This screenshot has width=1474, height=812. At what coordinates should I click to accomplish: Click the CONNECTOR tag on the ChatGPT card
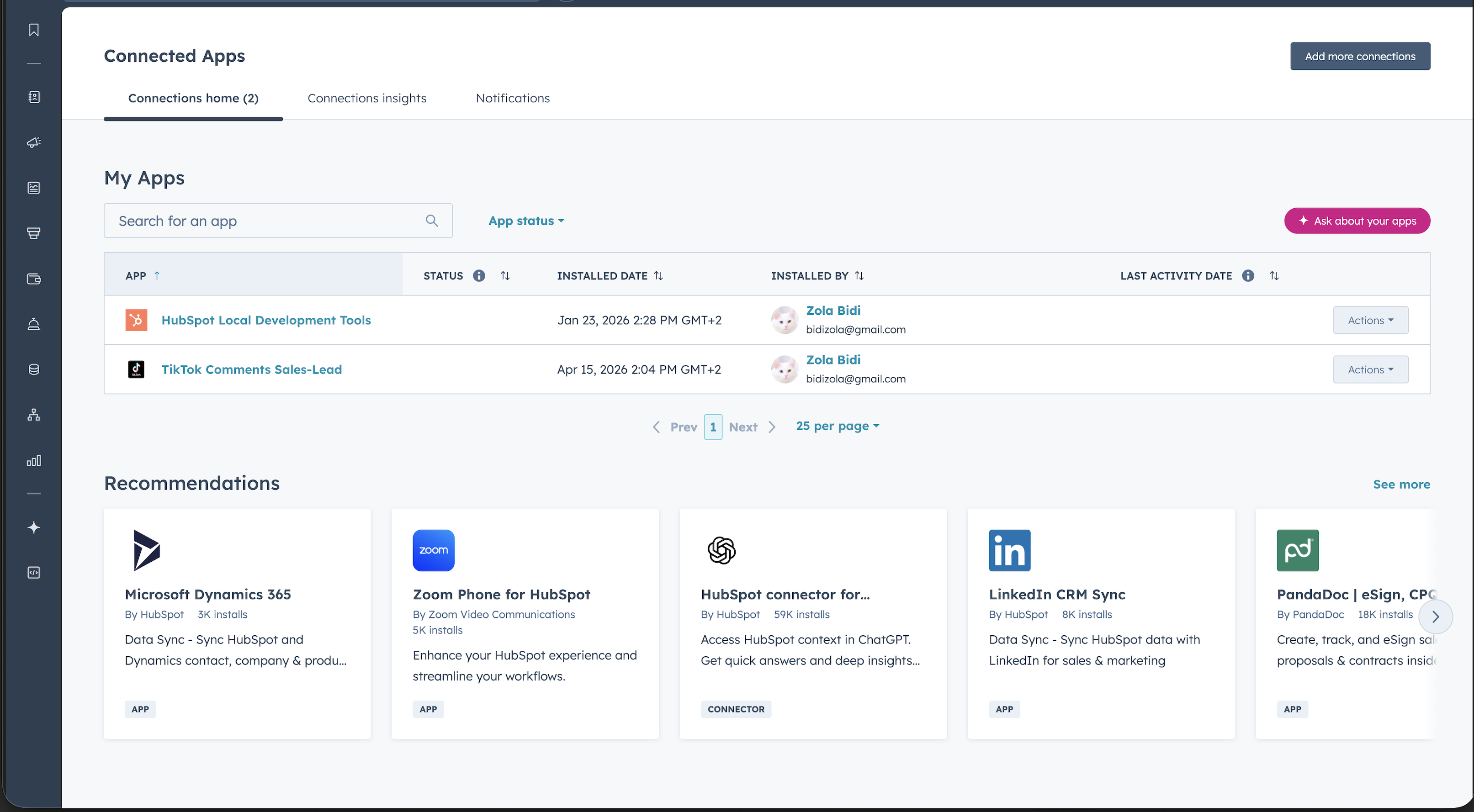[x=736, y=709]
